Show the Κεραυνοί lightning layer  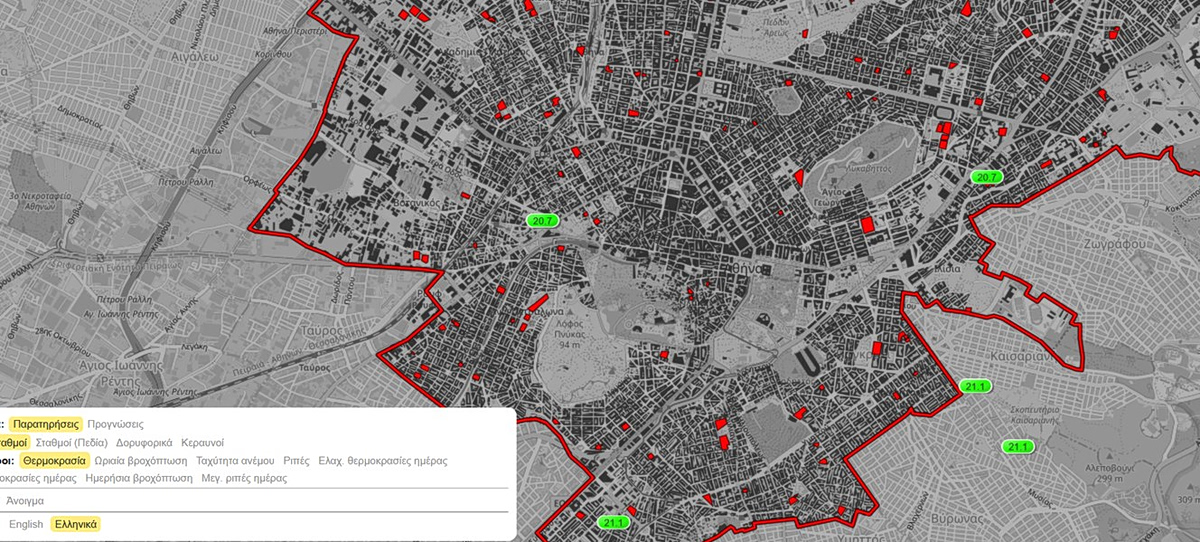click(x=203, y=442)
